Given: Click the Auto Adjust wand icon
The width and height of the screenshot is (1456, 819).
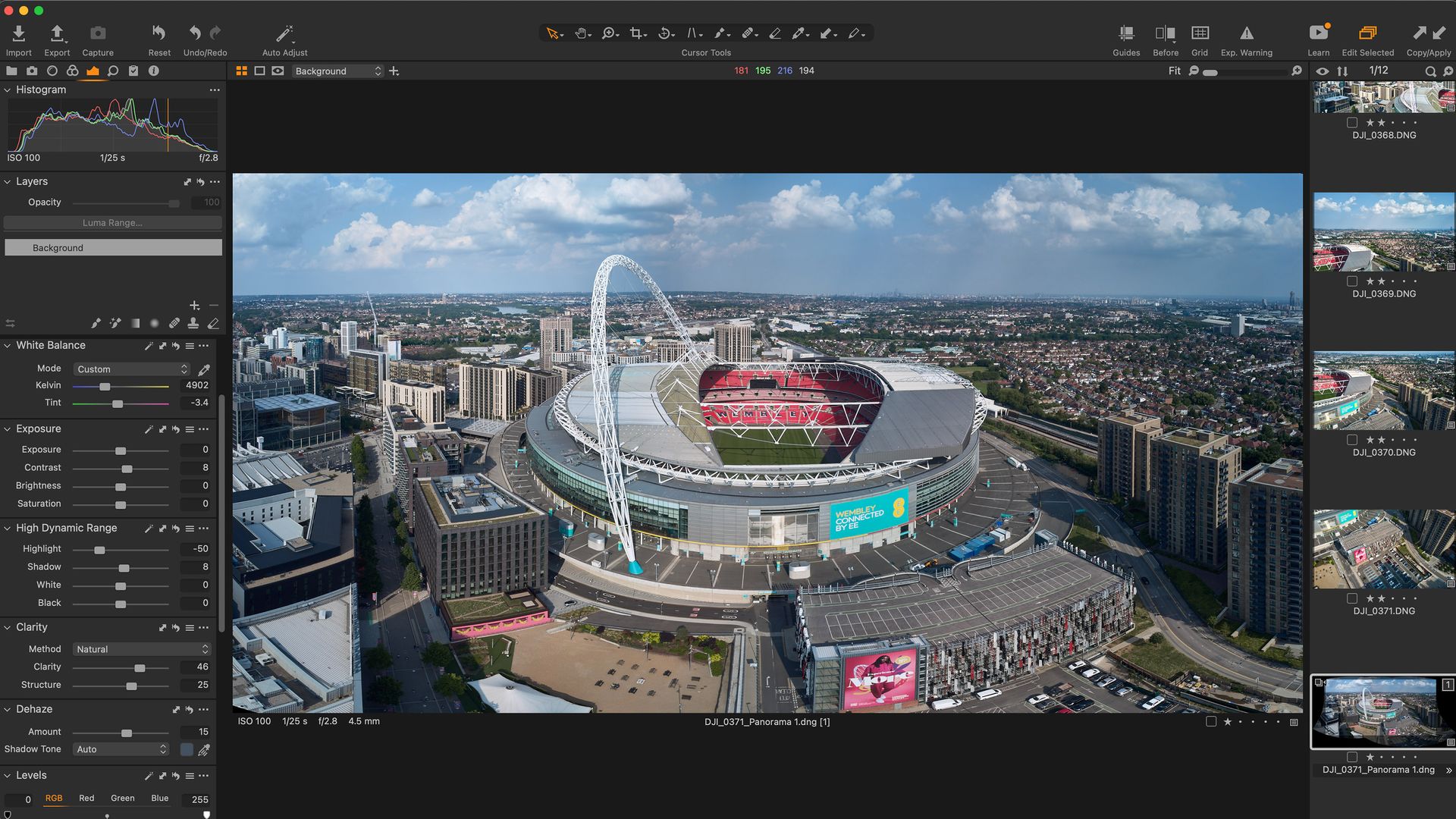Looking at the screenshot, I should [284, 33].
